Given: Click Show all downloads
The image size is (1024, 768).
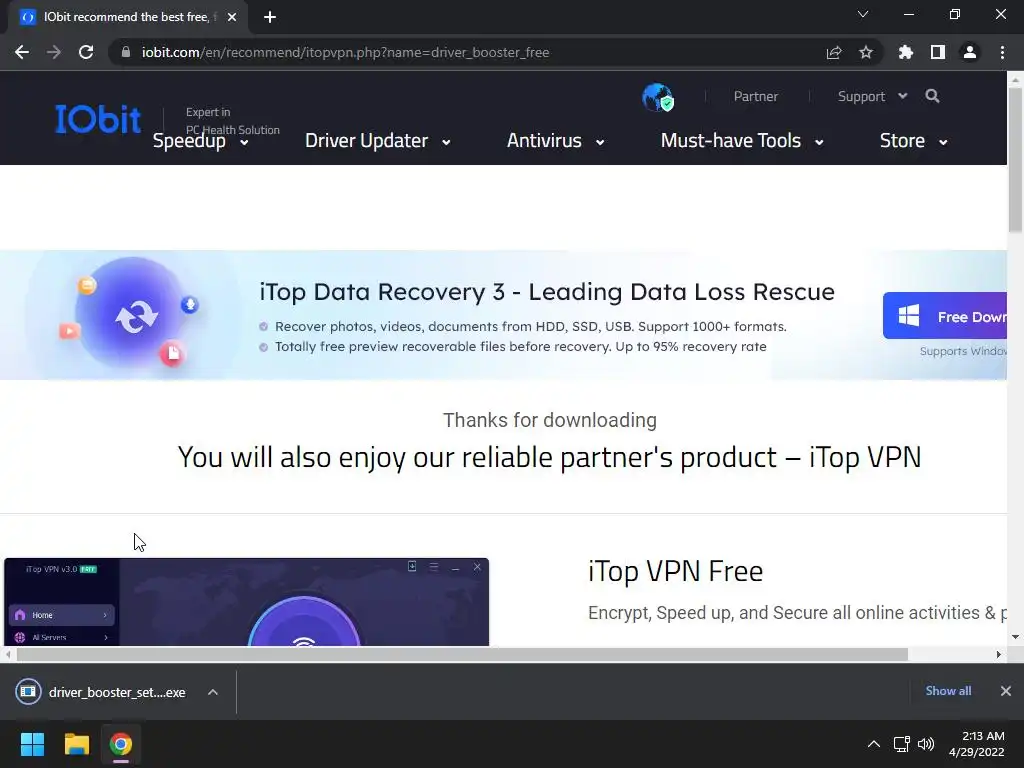Looking at the screenshot, I should tap(948, 691).
